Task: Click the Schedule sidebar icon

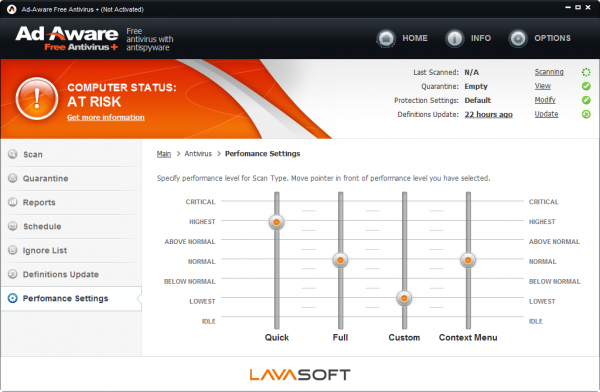Action: (13, 226)
